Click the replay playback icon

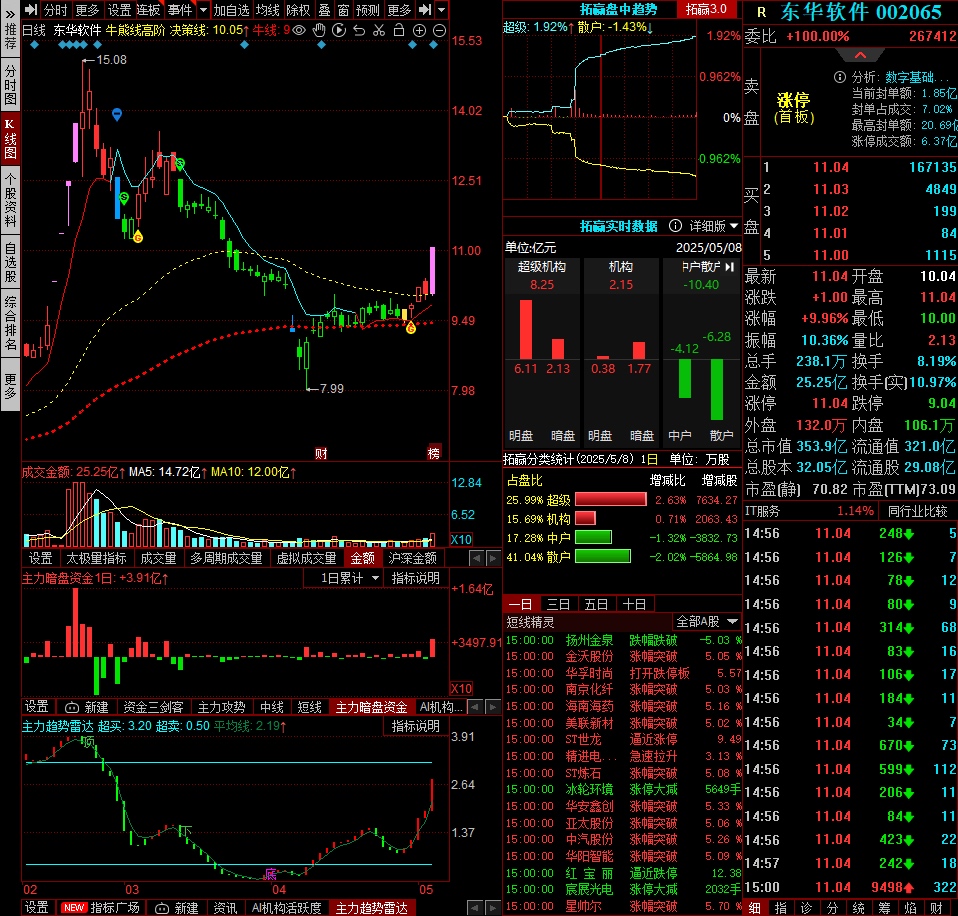click(x=339, y=30)
